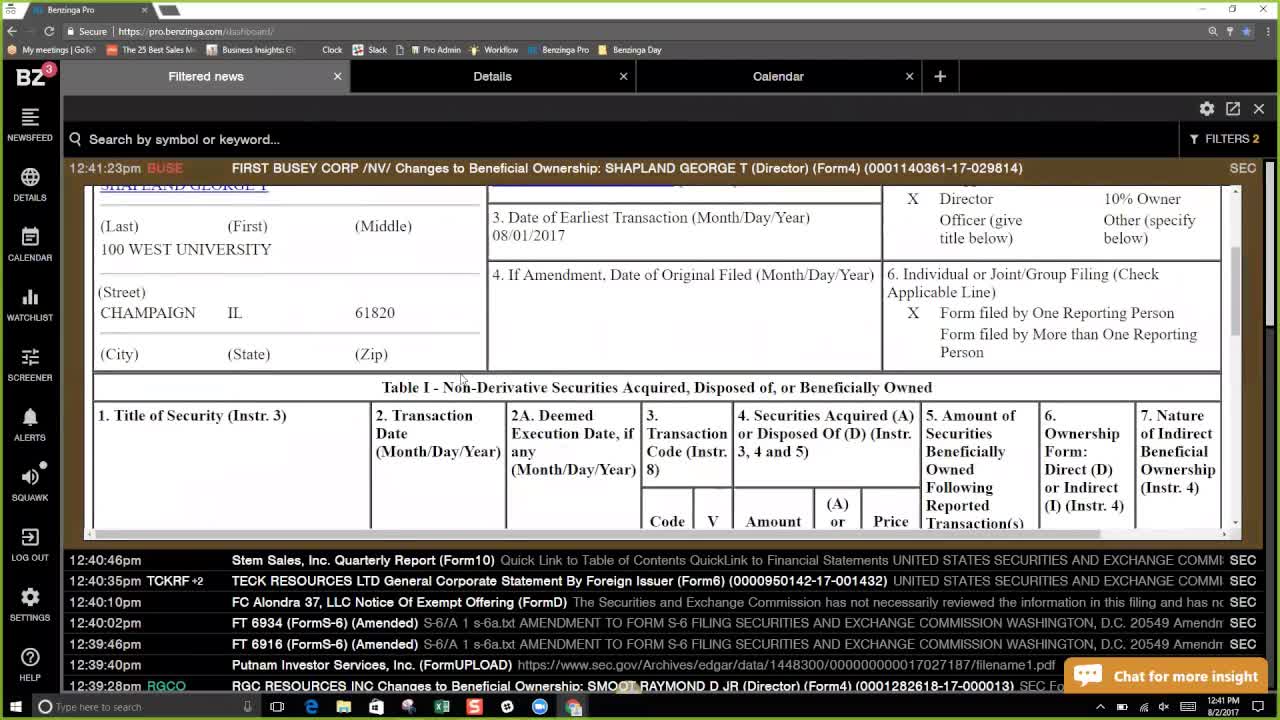Open the Watchlist sidebar section
The image size is (1280, 720).
click(30, 304)
